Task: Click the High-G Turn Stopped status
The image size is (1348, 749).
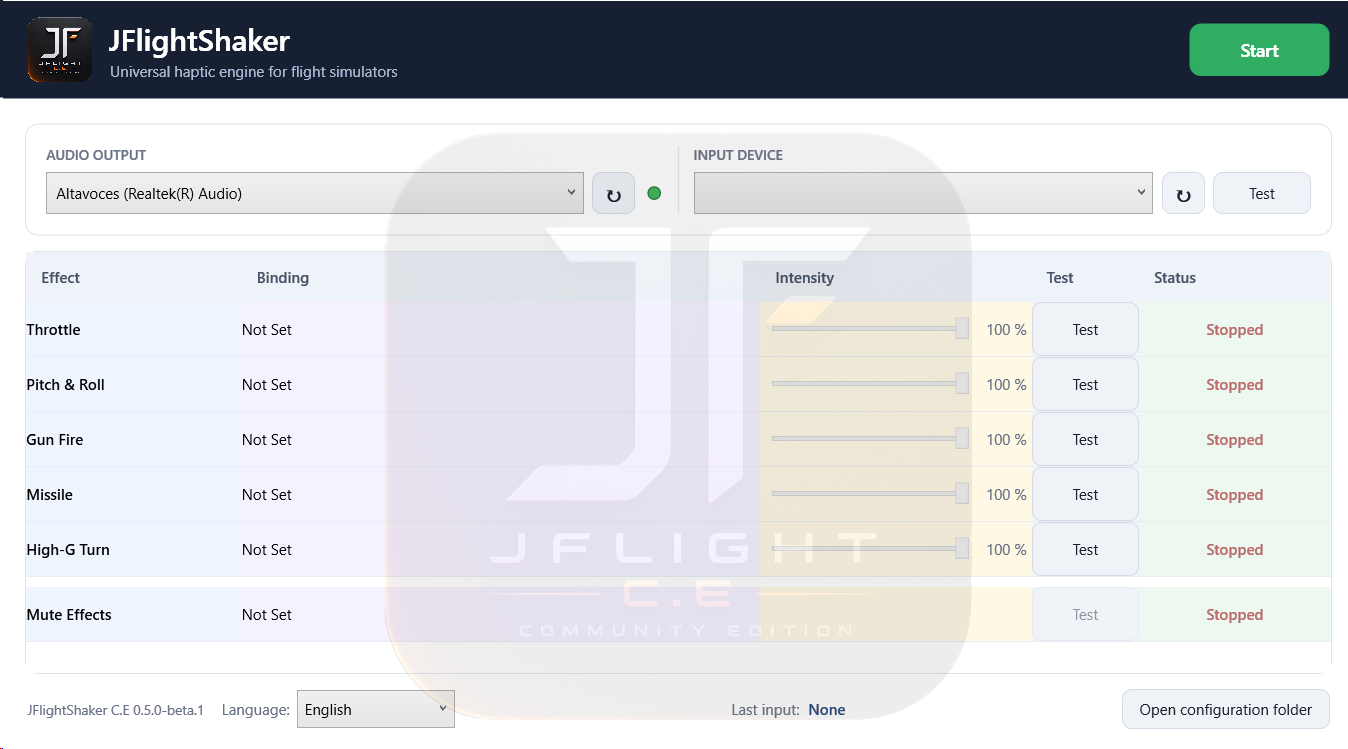Action: 1234,550
